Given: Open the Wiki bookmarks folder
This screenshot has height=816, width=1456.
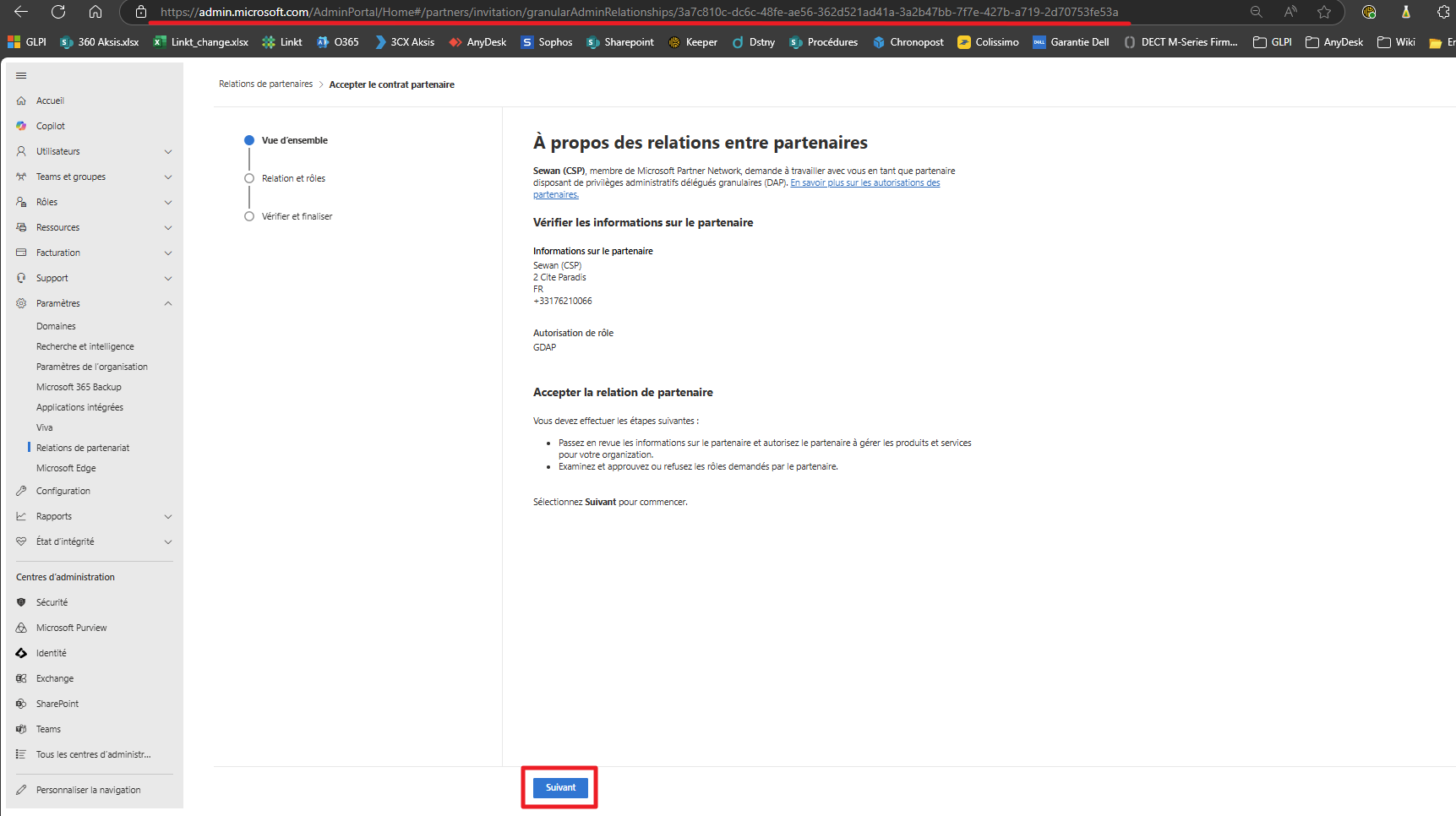Looking at the screenshot, I should [x=1396, y=41].
